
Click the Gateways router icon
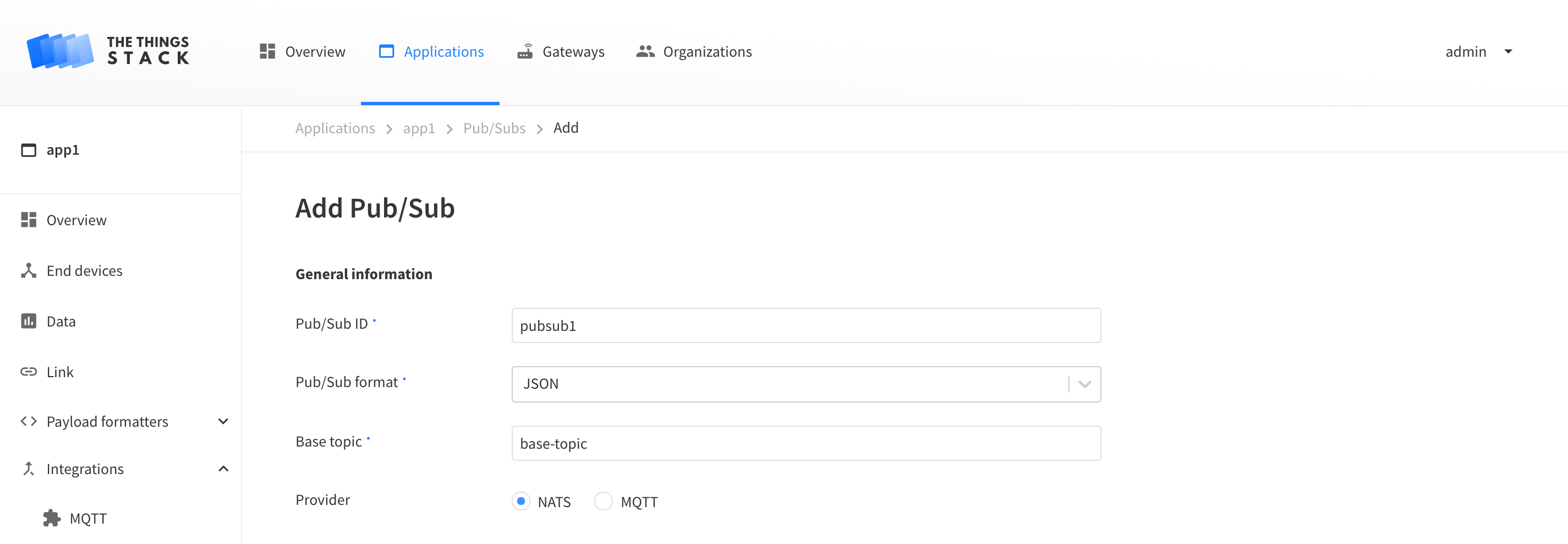coord(525,52)
